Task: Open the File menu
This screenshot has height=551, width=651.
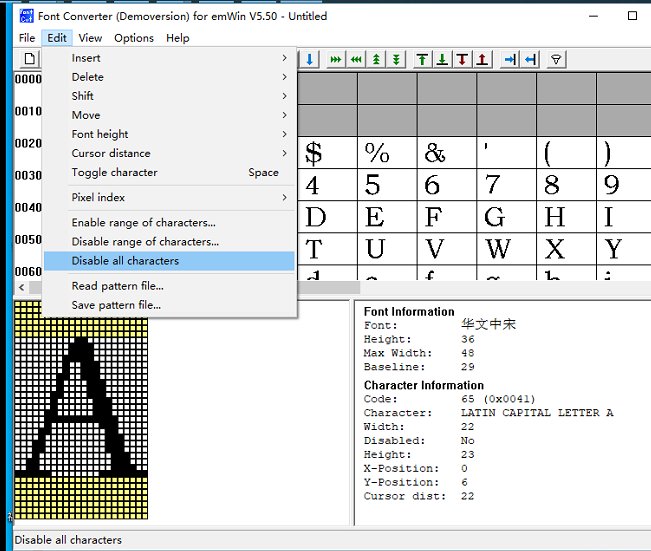Action: pyautogui.click(x=27, y=38)
